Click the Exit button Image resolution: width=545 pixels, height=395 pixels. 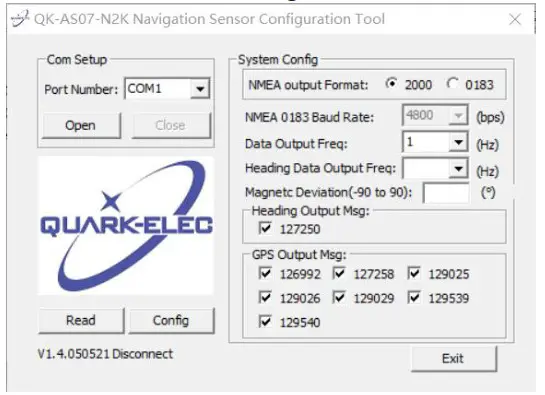(x=453, y=358)
